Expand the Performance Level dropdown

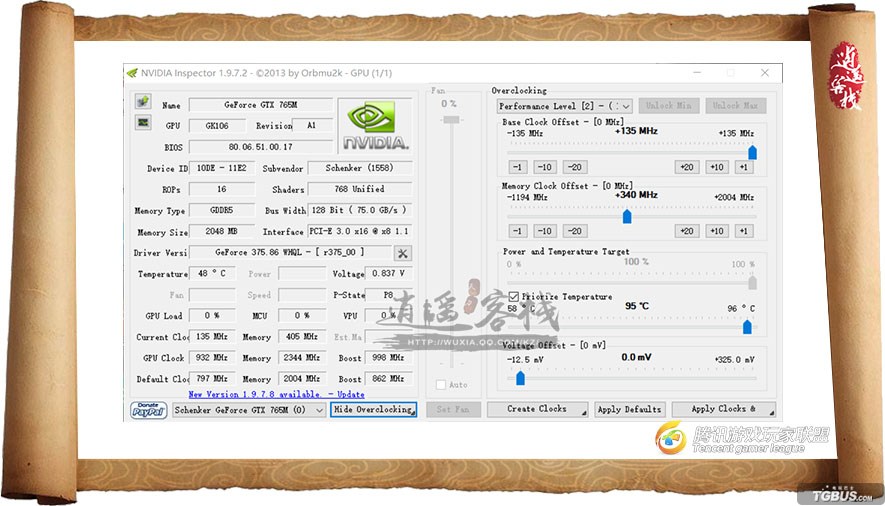(565, 106)
